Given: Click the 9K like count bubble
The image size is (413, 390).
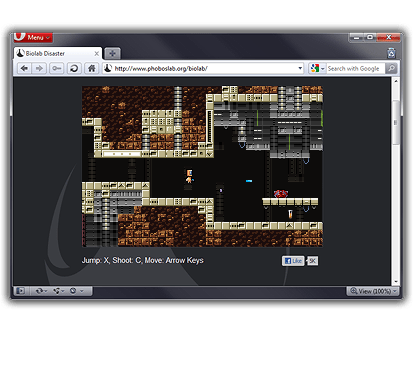Looking at the screenshot, I should click(x=313, y=261).
